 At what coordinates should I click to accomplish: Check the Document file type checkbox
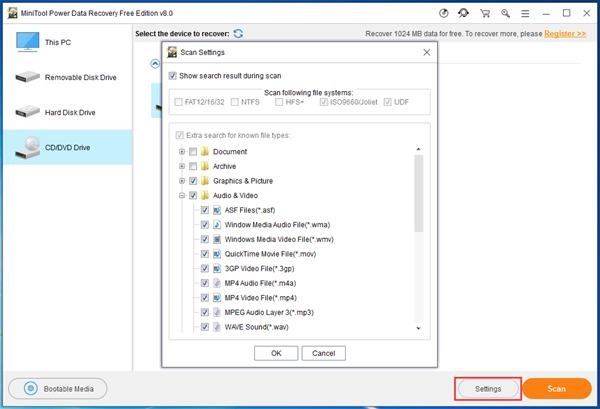click(x=193, y=152)
